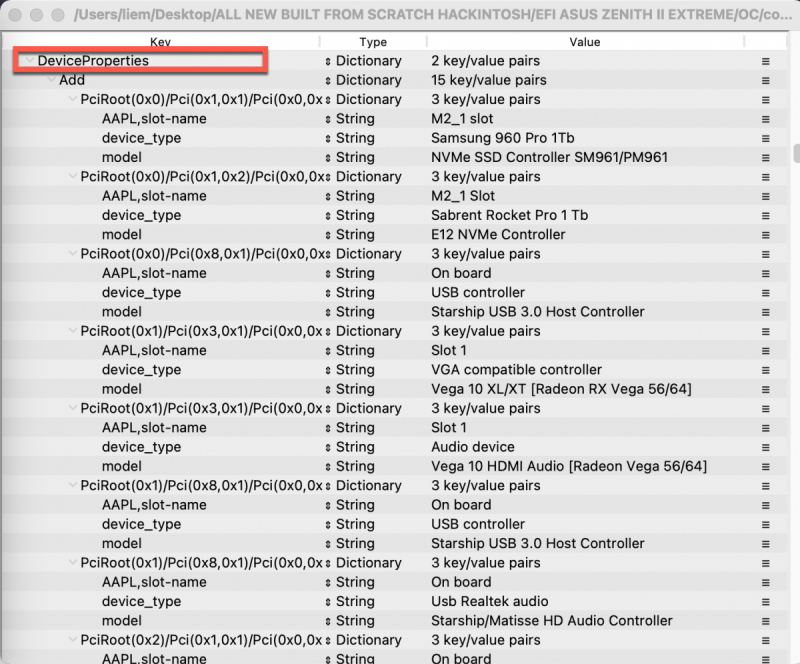Open row menu icon beside Samsung 960 Pro 1Tb

tap(765, 138)
